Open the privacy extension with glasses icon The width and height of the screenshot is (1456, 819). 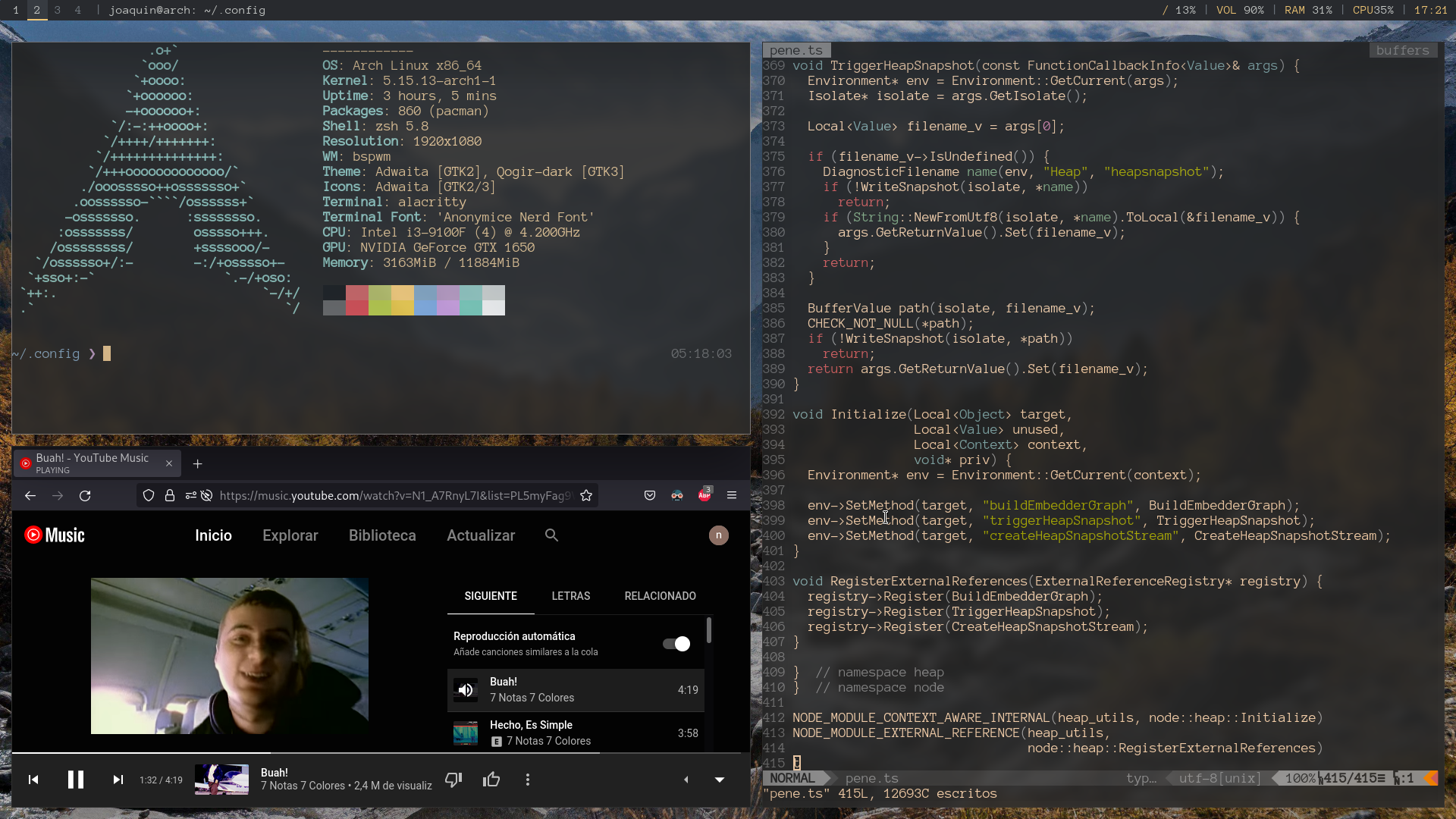676,495
